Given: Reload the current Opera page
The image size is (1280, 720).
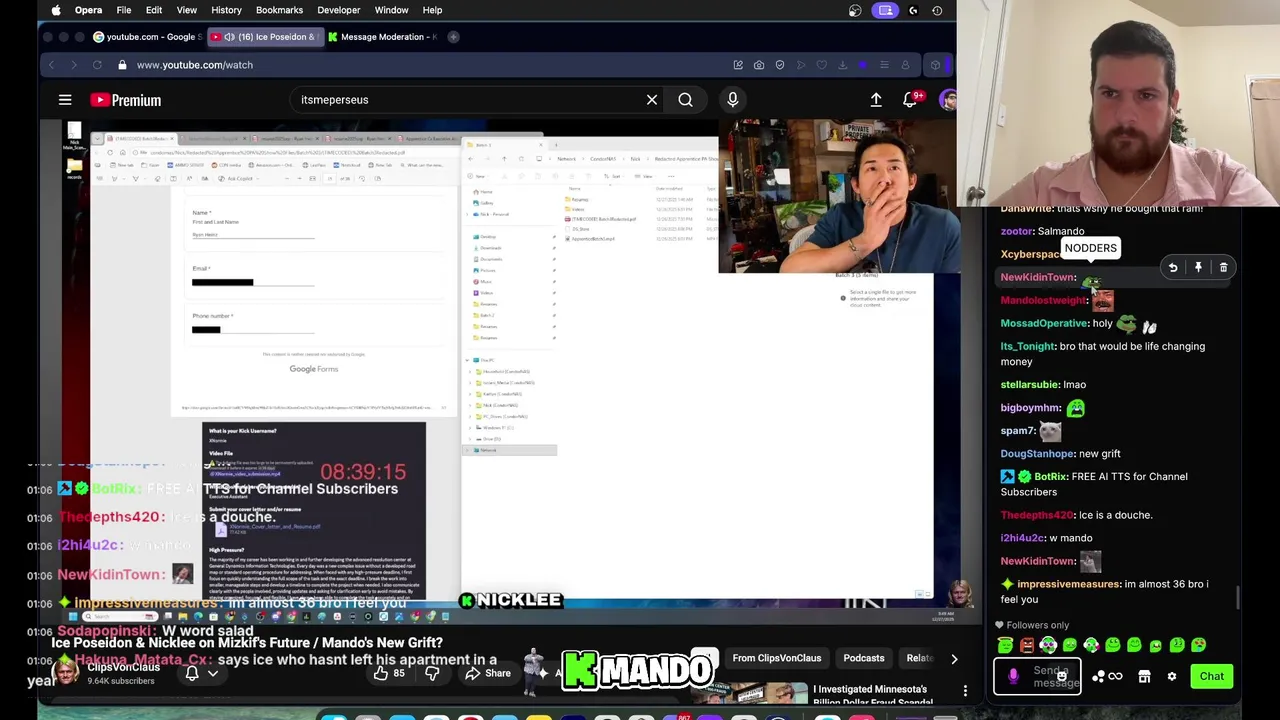Looking at the screenshot, I should [97, 65].
